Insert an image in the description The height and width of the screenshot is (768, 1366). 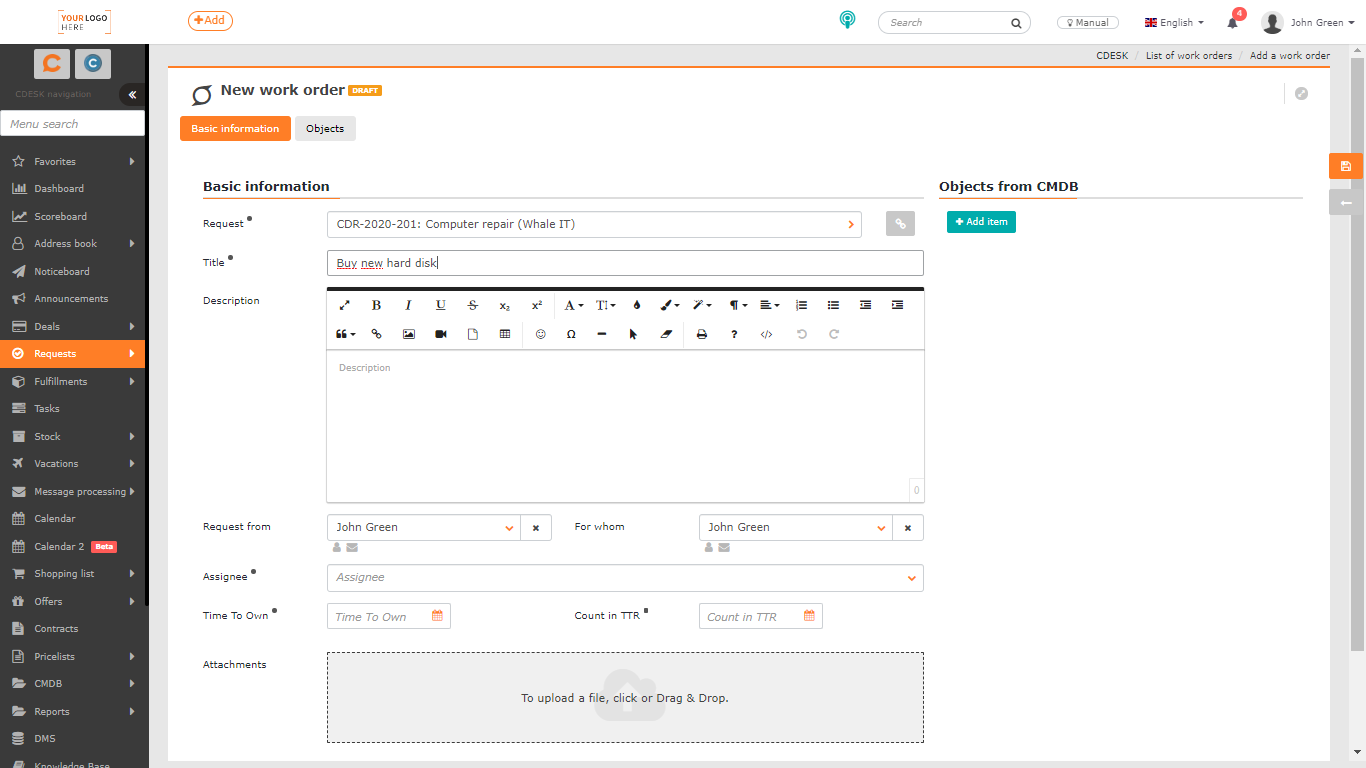tap(408, 334)
